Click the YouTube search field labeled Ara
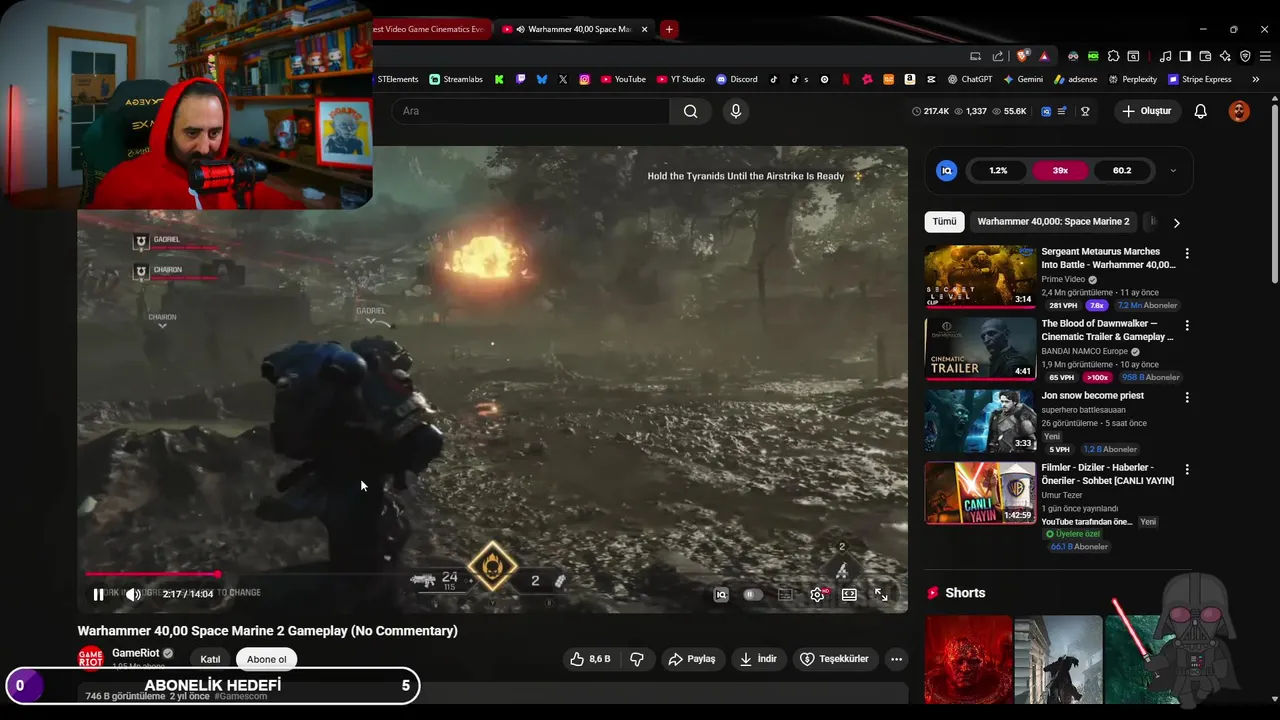 [530, 111]
